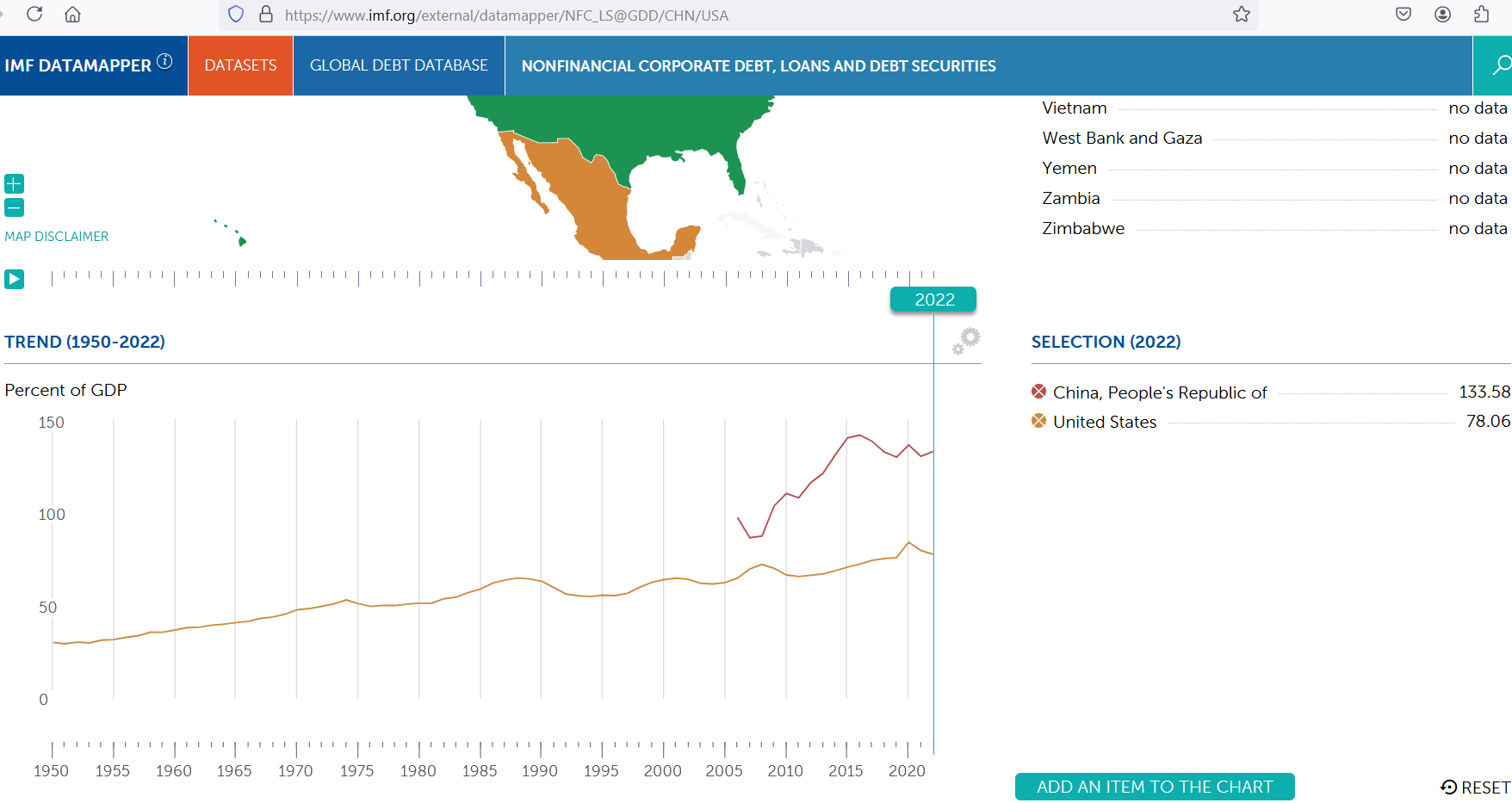This screenshot has height=803, width=1512.
Task: View site security lock icon
Action: (266, 15)
